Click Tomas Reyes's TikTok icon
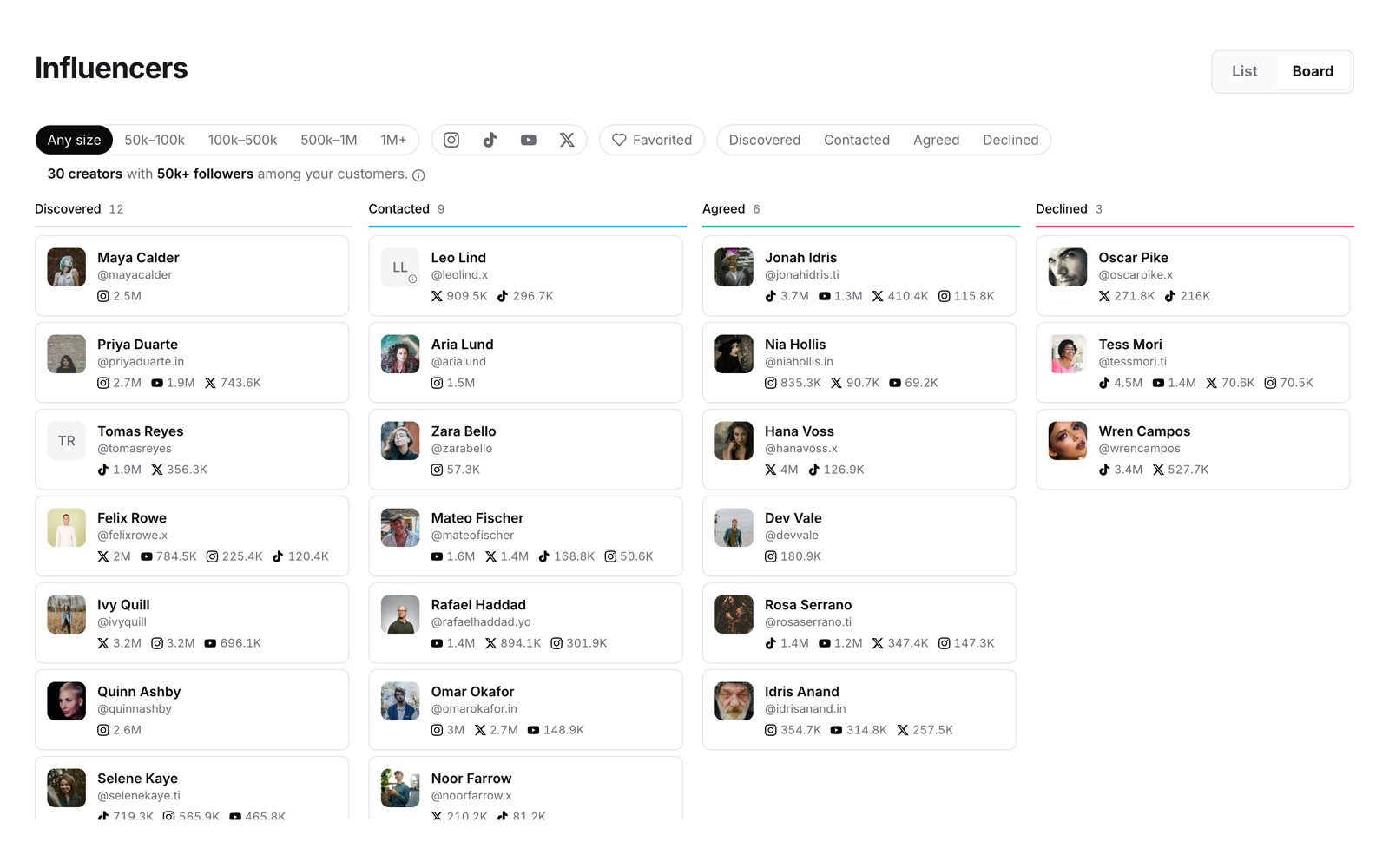Viewport: 1389px width, 868px height. (103, 470)
